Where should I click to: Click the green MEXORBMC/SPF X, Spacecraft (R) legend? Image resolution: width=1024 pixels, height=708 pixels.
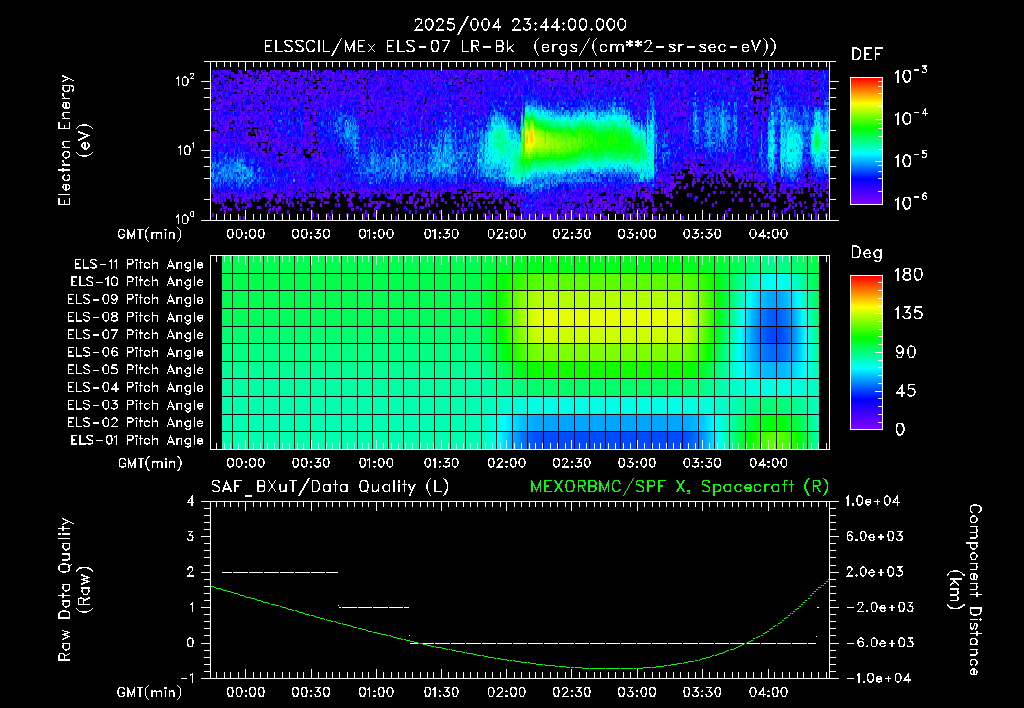(679, 487)
